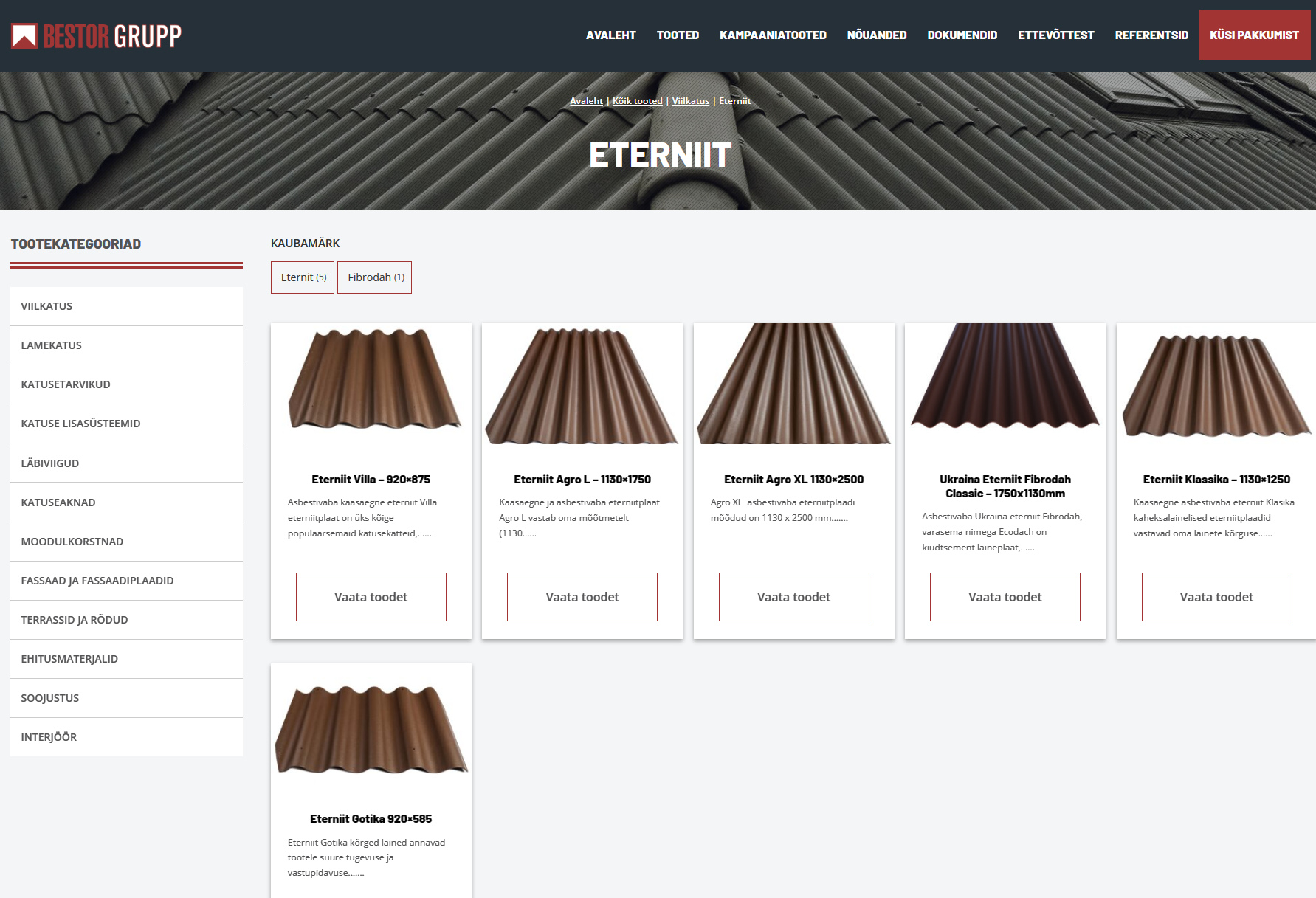Screen dimensions: 1316x898
Task: Open the DOKUMENDID menu item
Action: click(x=962, y=35)
